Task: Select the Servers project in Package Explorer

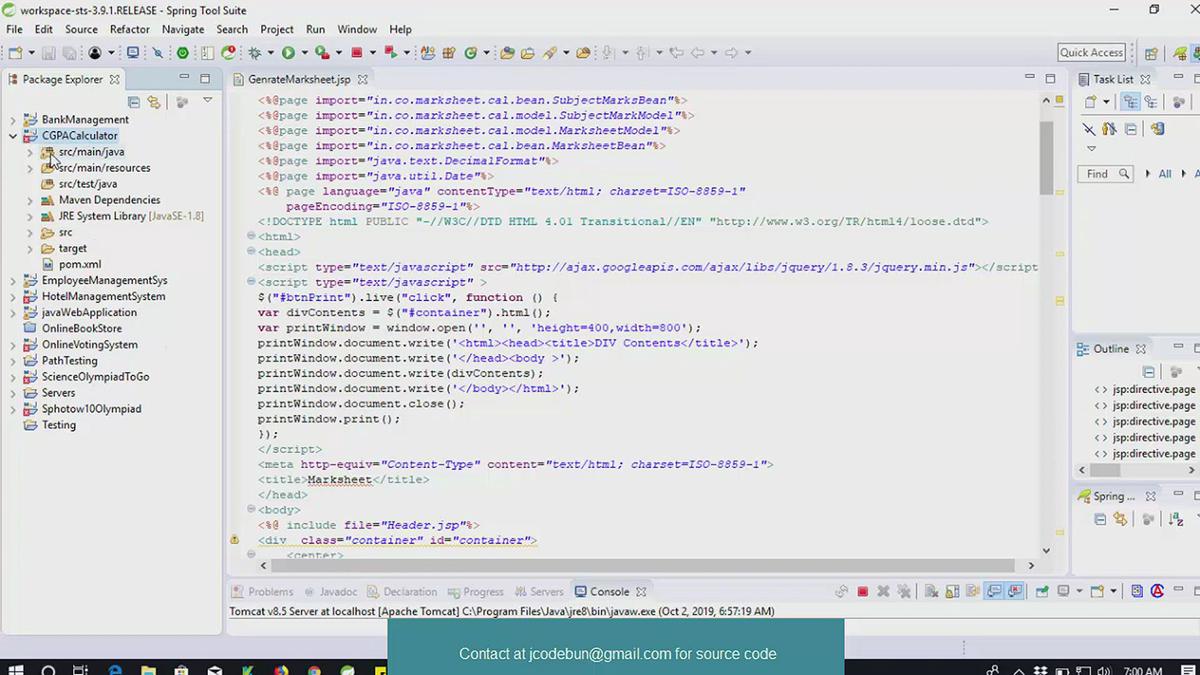Action: [58, 392]
